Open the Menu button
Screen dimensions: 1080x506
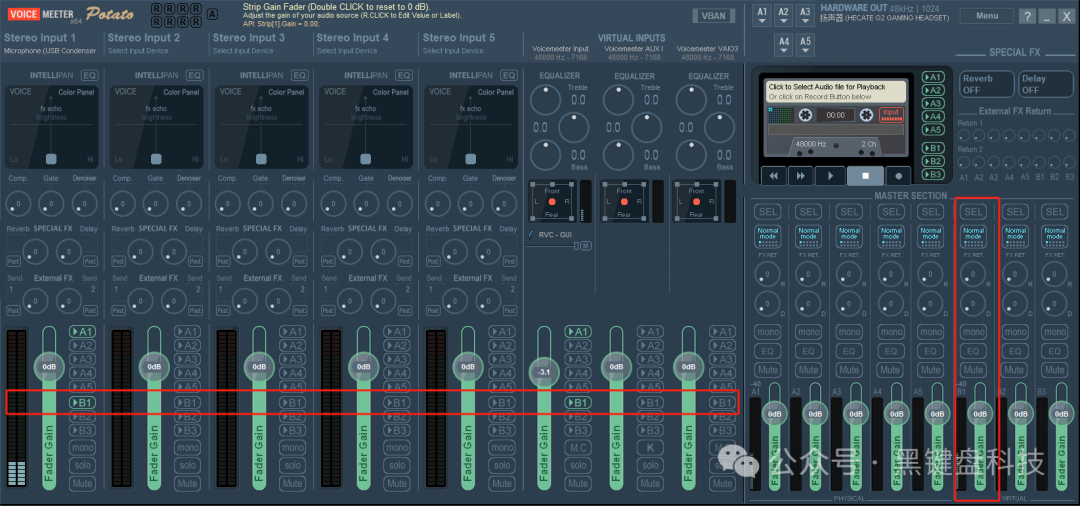[x=986, y=16]
